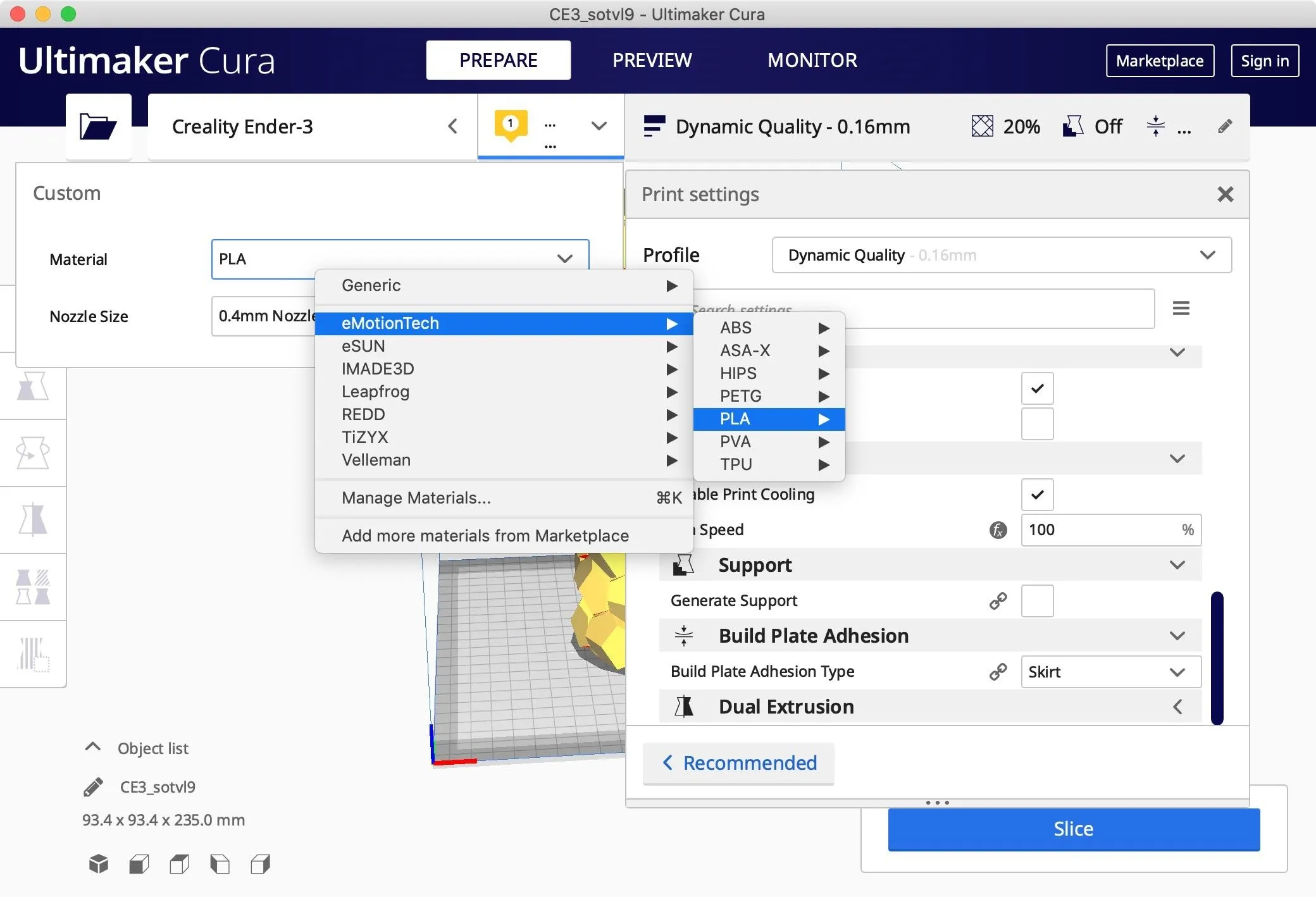This screenshot has height=897, width=1316.
Task: Switch to 3D perspective view cube
Action: [x=99, y=864]
